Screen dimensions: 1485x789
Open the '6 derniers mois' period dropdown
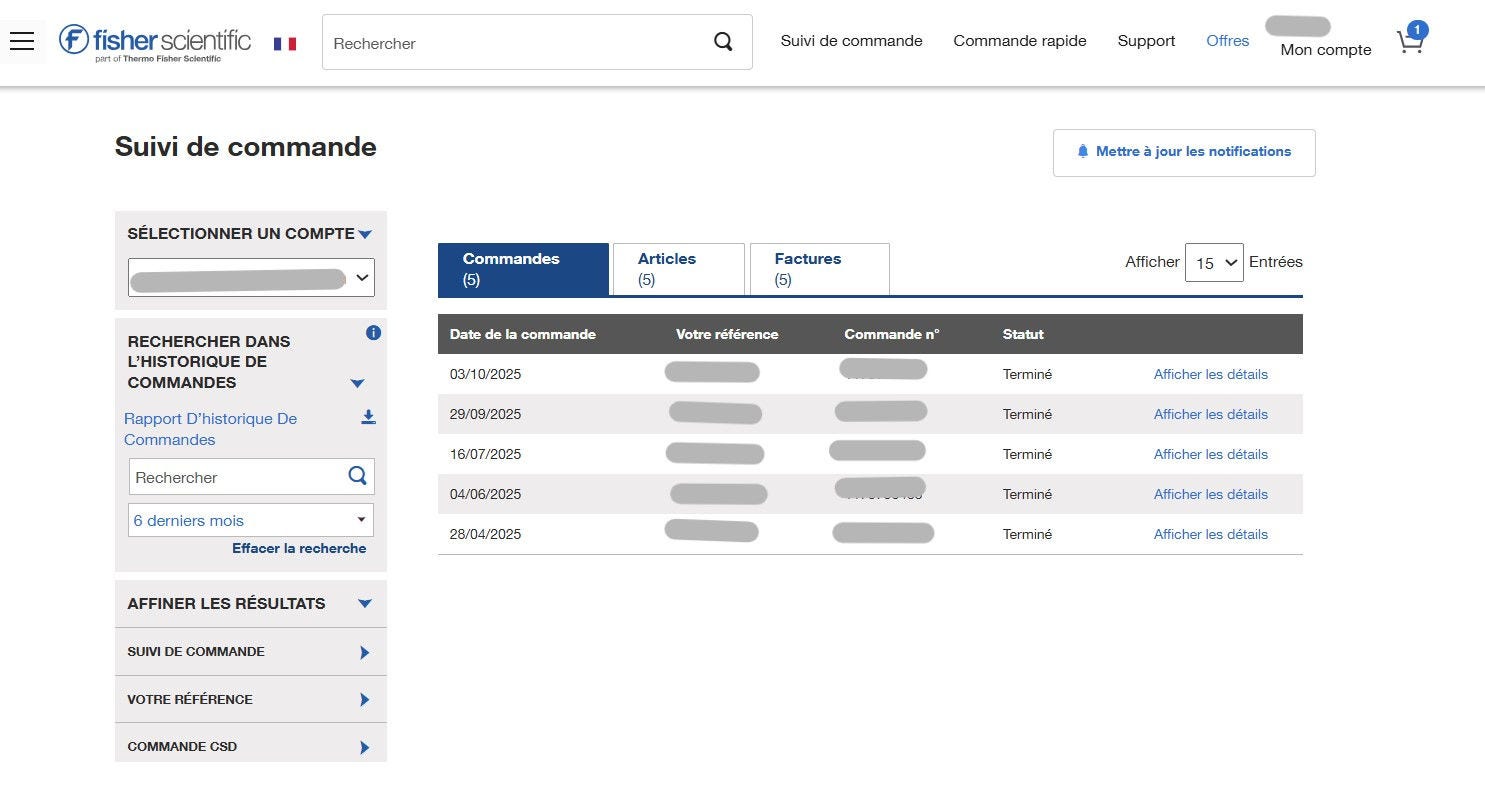pos(250,519)
